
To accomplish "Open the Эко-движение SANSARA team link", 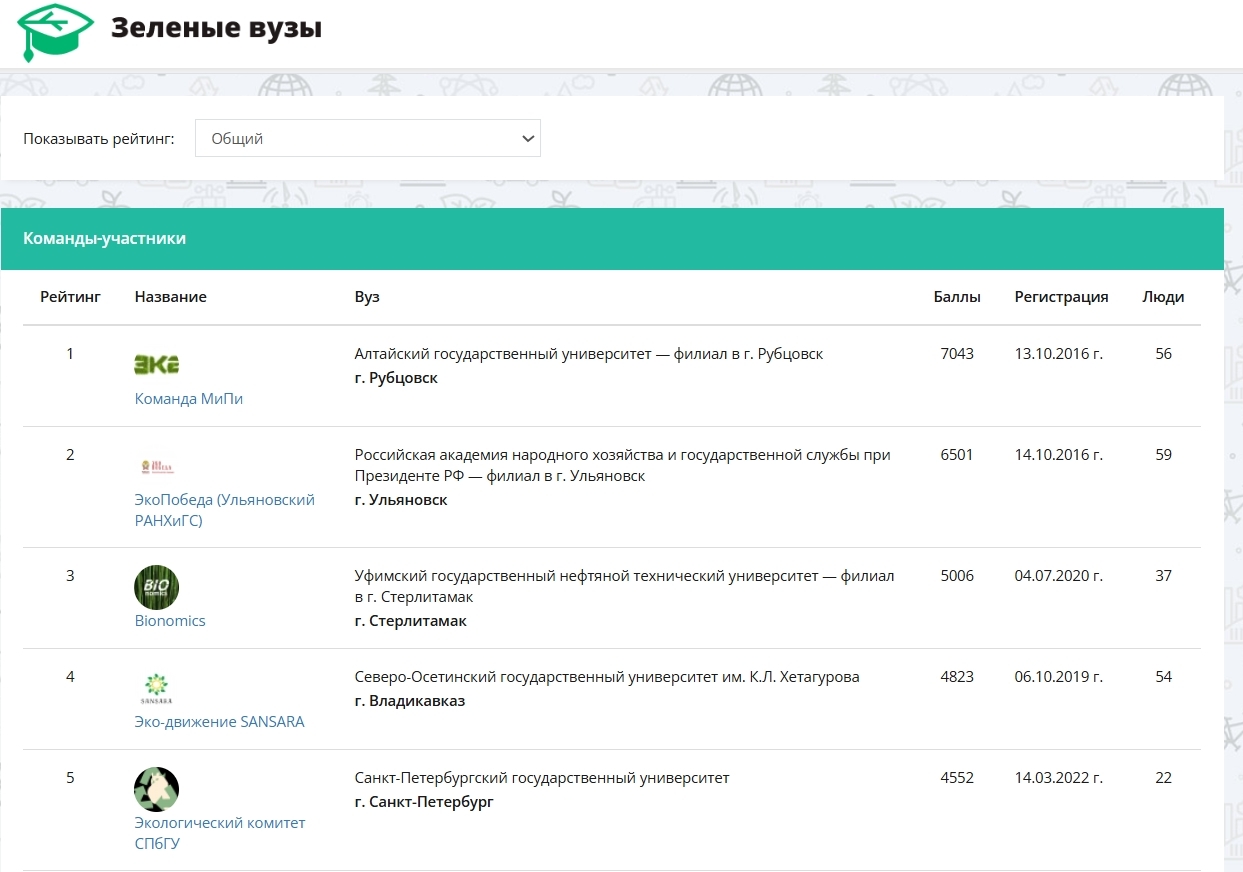I will click(x=219, y=722).
